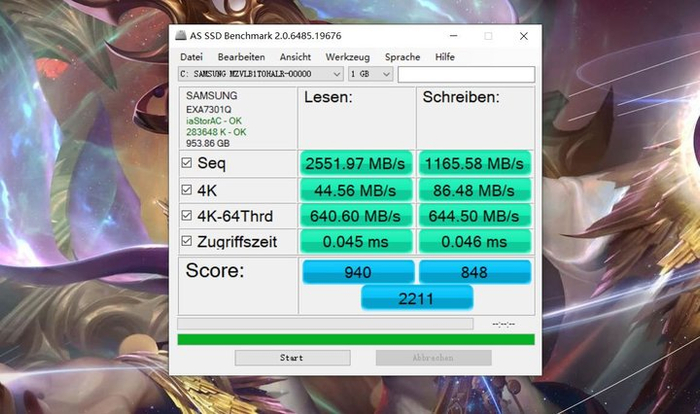Screen dimensions: 700x414
Task: Click the 283648 K - OK alignment text
Action: [216, 132]
